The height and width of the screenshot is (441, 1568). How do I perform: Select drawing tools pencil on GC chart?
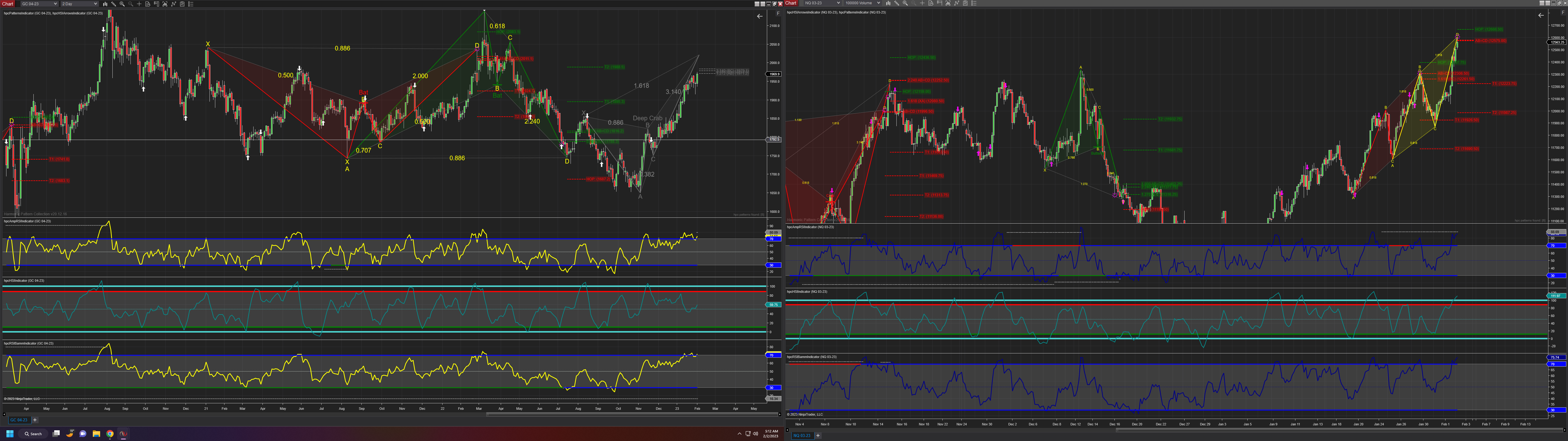pos(114,4)
